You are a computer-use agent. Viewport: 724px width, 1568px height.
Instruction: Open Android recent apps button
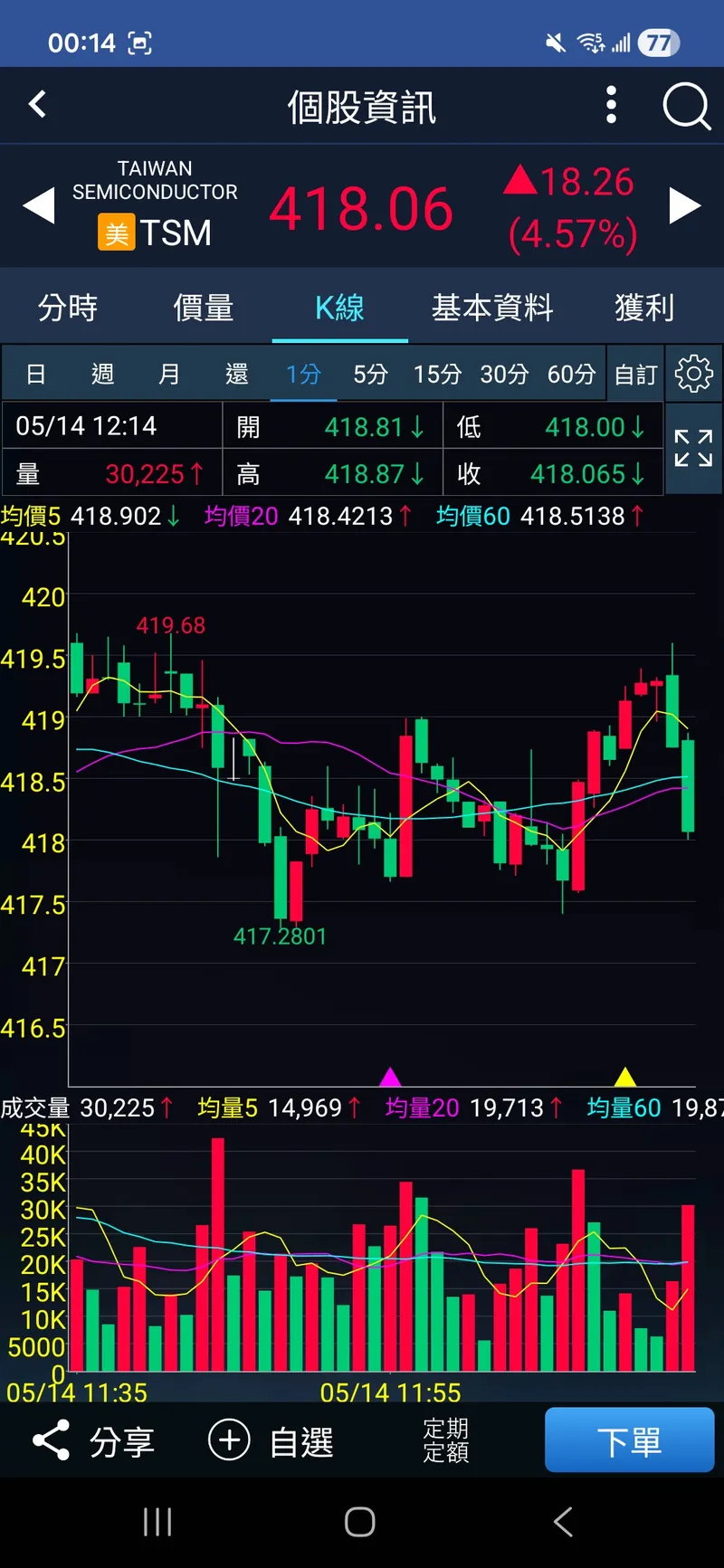(157, 1522)
